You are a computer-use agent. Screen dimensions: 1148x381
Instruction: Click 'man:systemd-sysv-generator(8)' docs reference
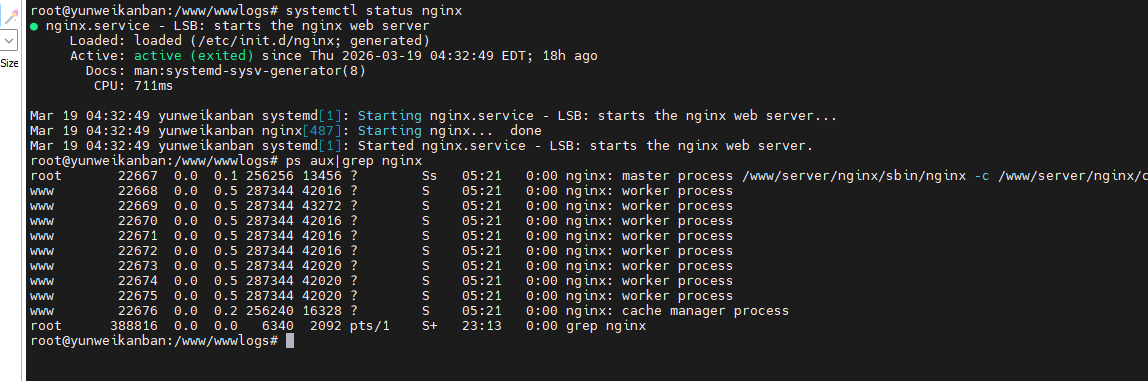[x=250, y=71]
